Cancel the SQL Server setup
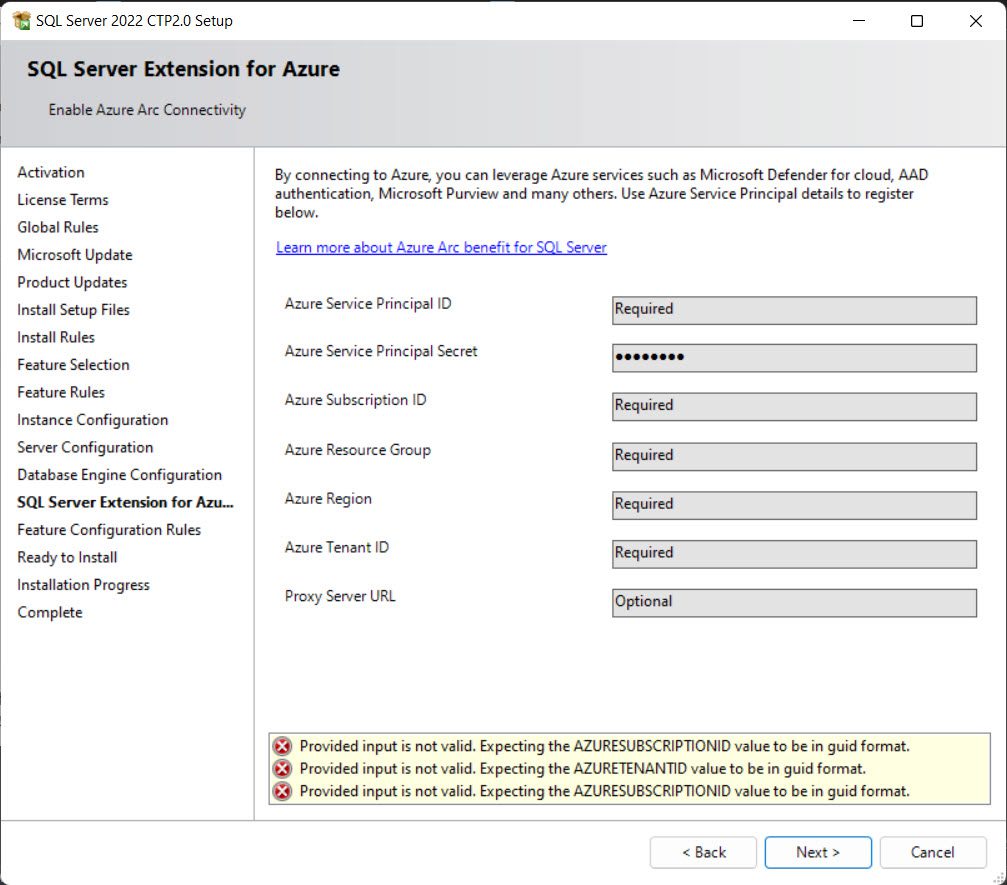This screenshot has height=885, width=1007. pos(933,852)
